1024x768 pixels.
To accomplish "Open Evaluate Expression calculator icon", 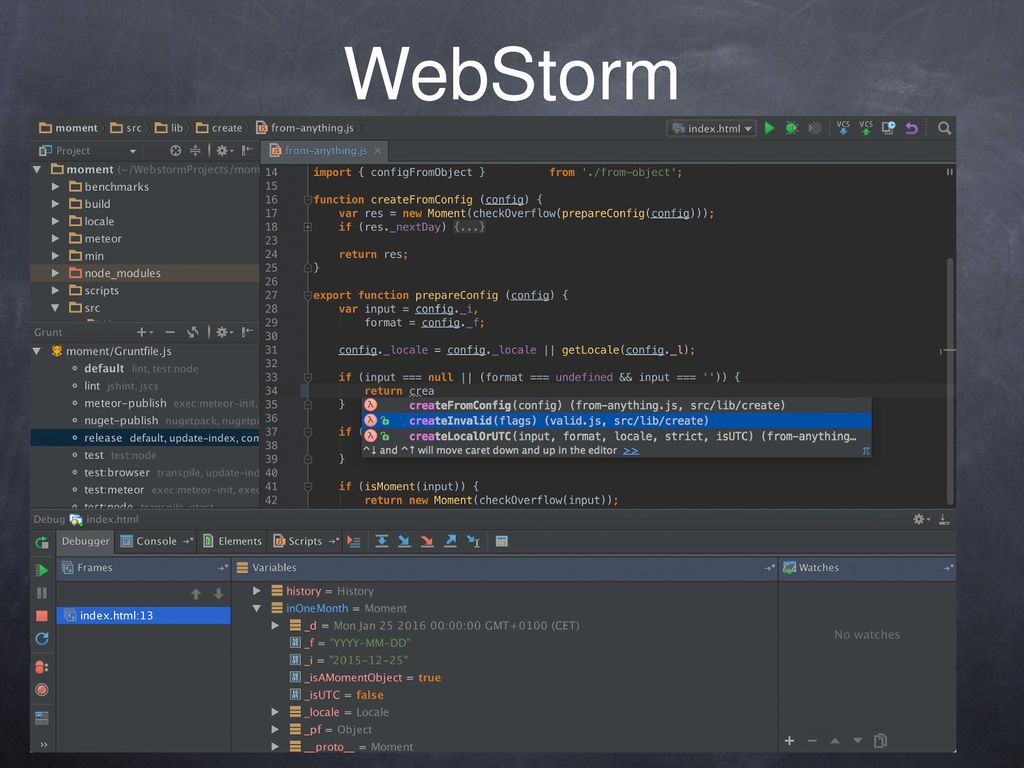I will click(502, 541).
